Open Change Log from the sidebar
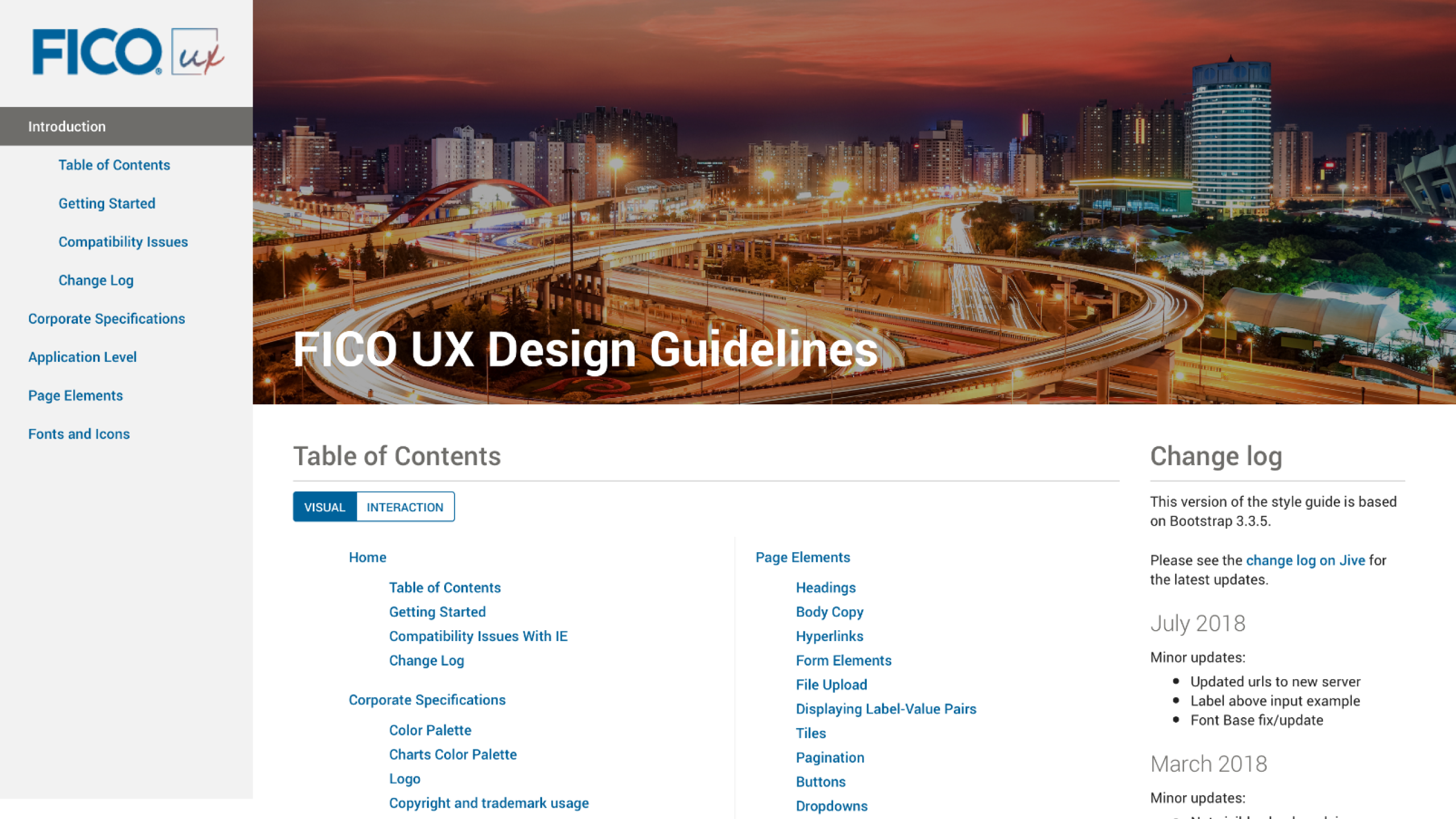The width and height of the screenshot is (1456, 819). tap(96, 280)
